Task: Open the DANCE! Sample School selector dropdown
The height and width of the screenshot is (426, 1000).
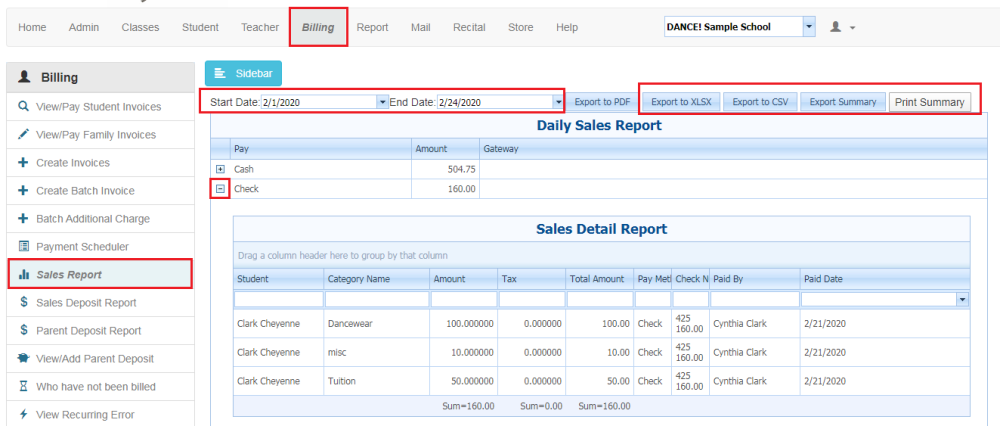Action: tap(809, 27)
